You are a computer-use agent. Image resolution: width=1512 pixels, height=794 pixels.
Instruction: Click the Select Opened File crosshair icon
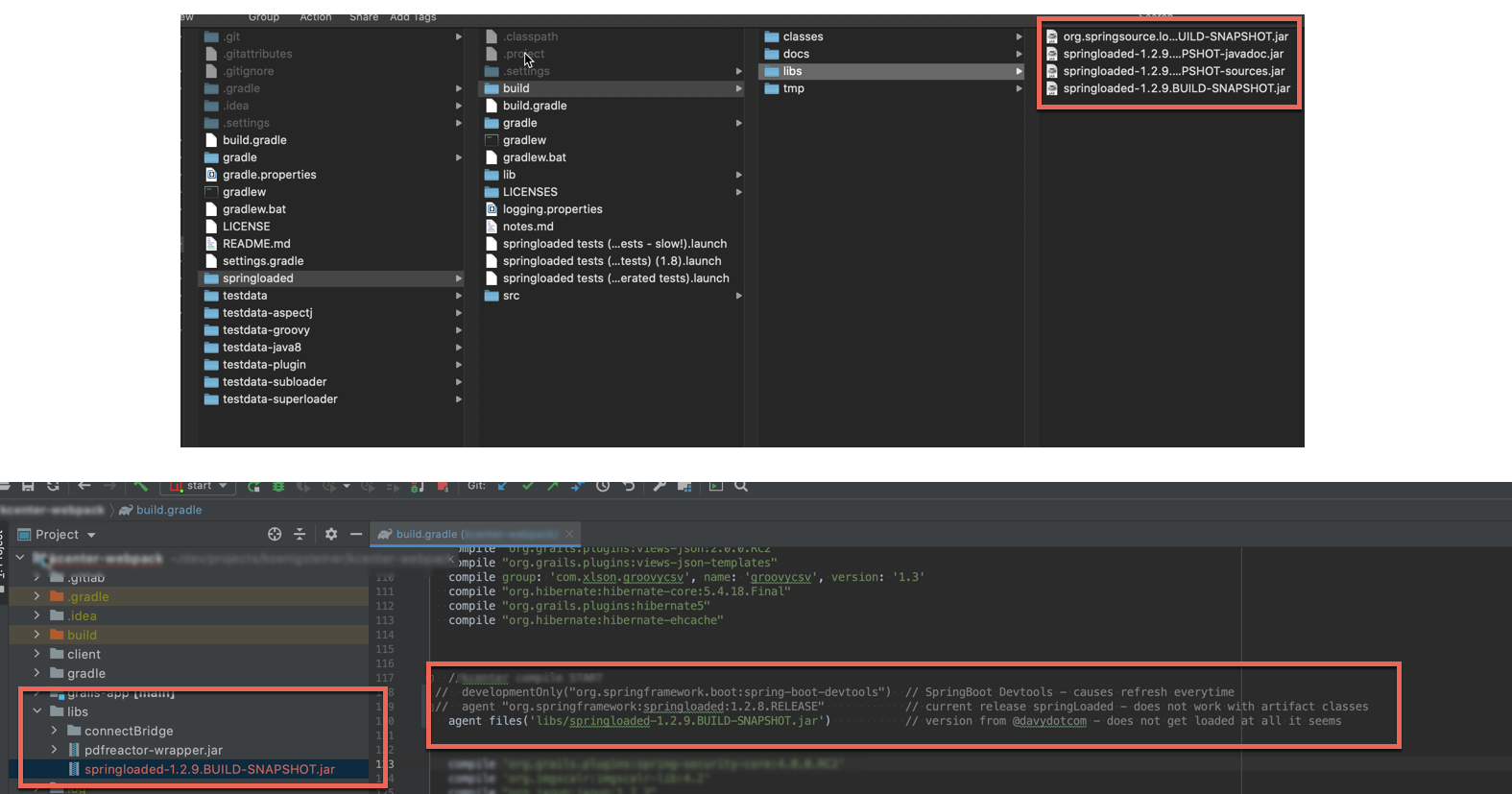pos(275,534)
